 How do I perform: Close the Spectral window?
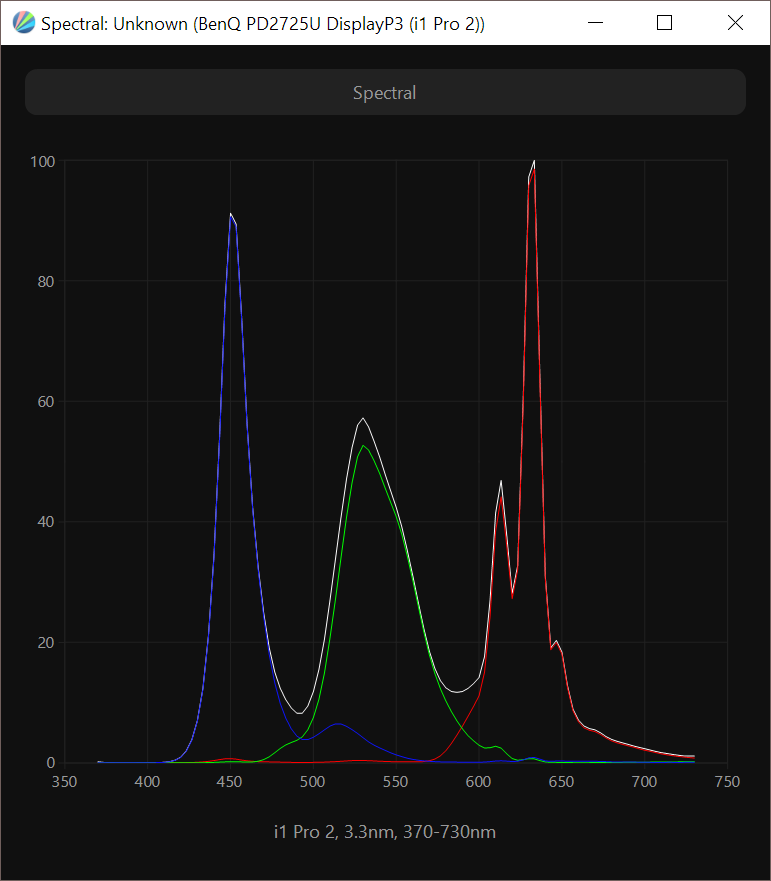pos(735,23)
